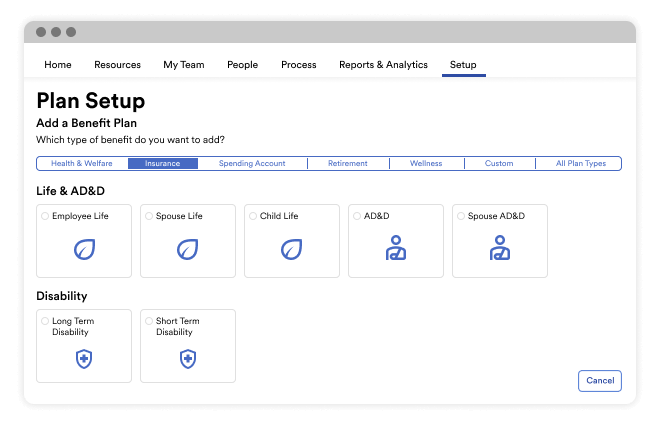Image resolution: width=660 pixels, height=426 pixels.
Task: Switch to the Spending Account tab
Action: 252,163
